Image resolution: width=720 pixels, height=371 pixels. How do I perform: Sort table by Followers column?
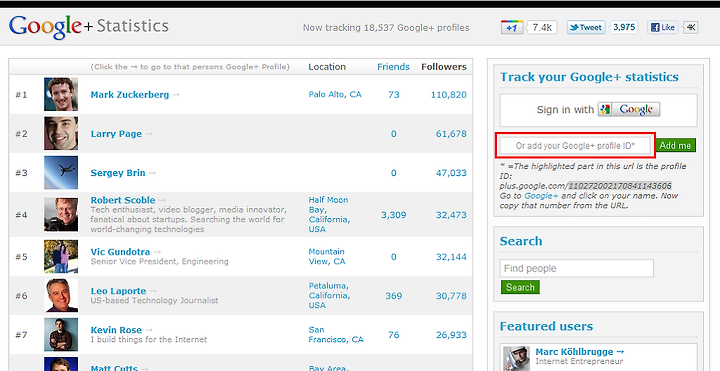[444, 67]
